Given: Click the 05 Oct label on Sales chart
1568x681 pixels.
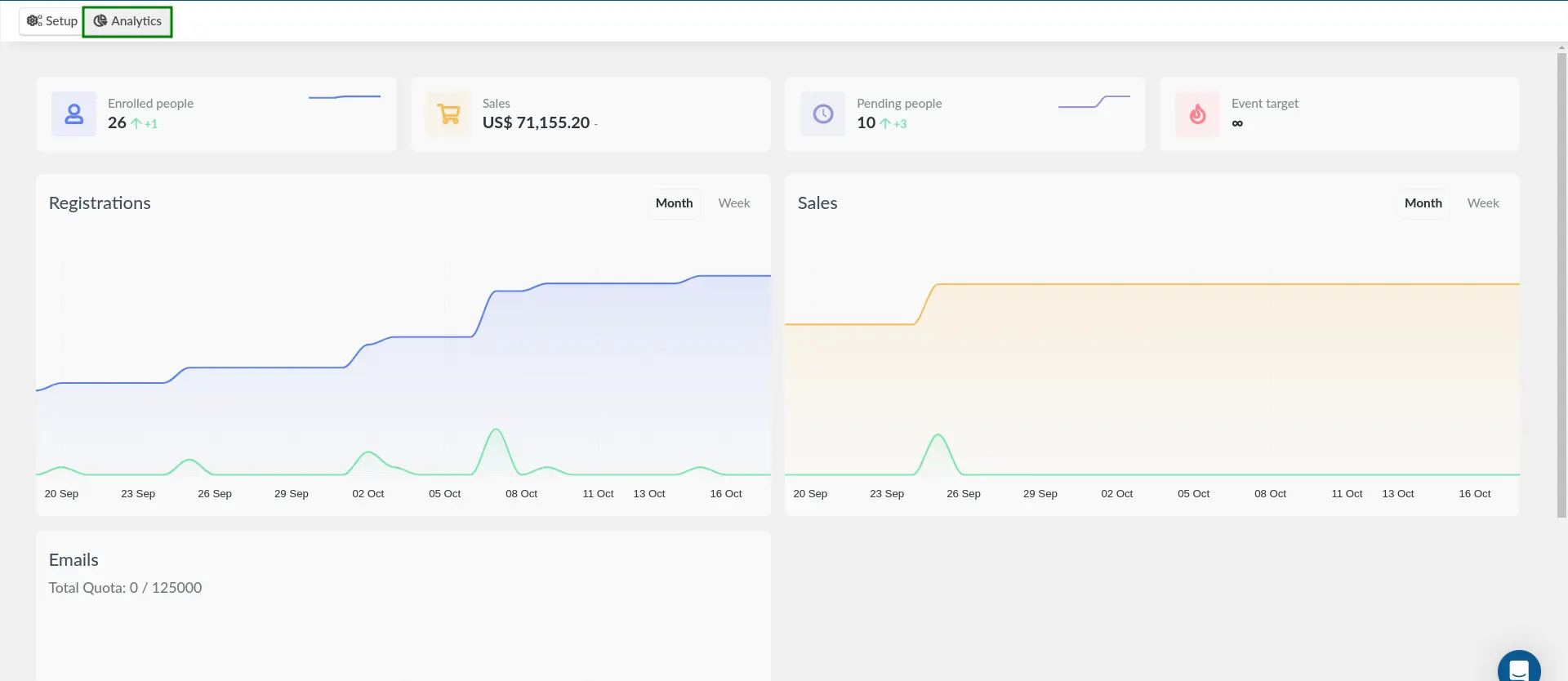Looking at the screenshot, I should pos(1193,494).
